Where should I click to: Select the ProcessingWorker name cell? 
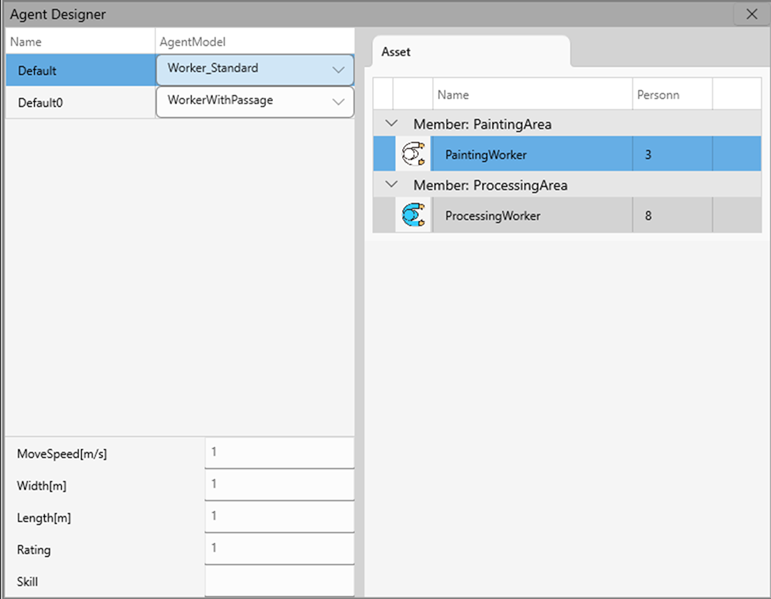click(x=531, y=215)
